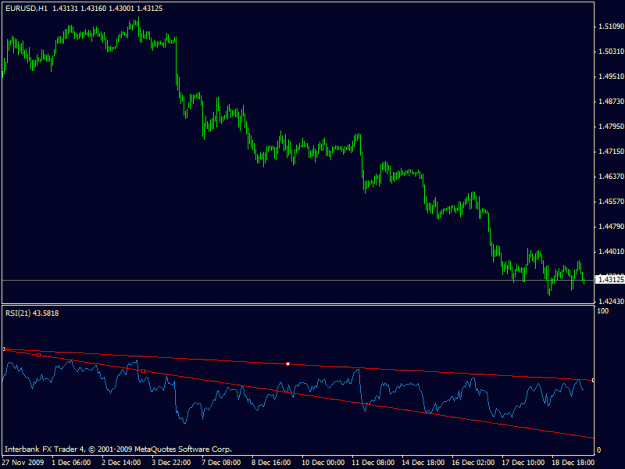Screen dimensions: 625x469
Task: Click the EURUSD,H1 chart title text
Action: (x=26, y=8)
